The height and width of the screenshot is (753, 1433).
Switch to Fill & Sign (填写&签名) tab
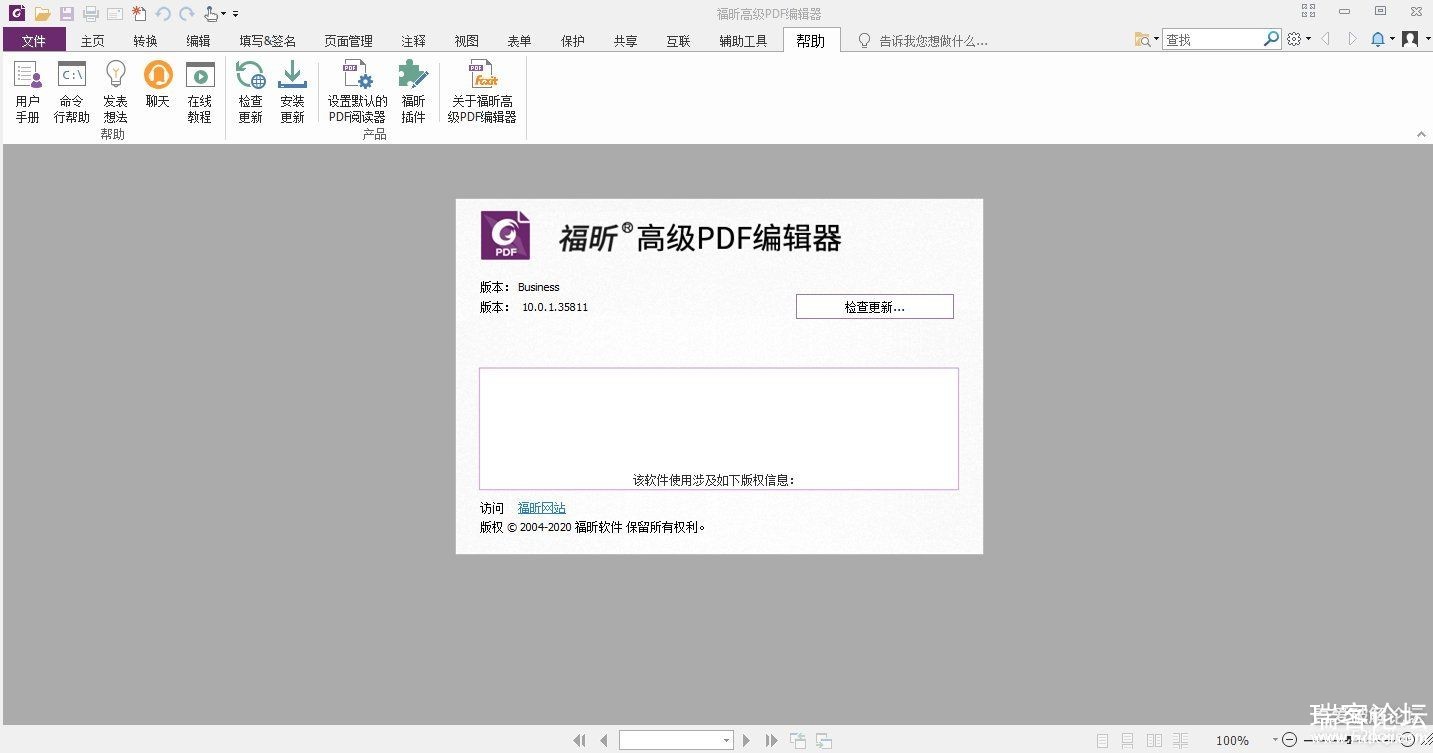click(267, 41)
